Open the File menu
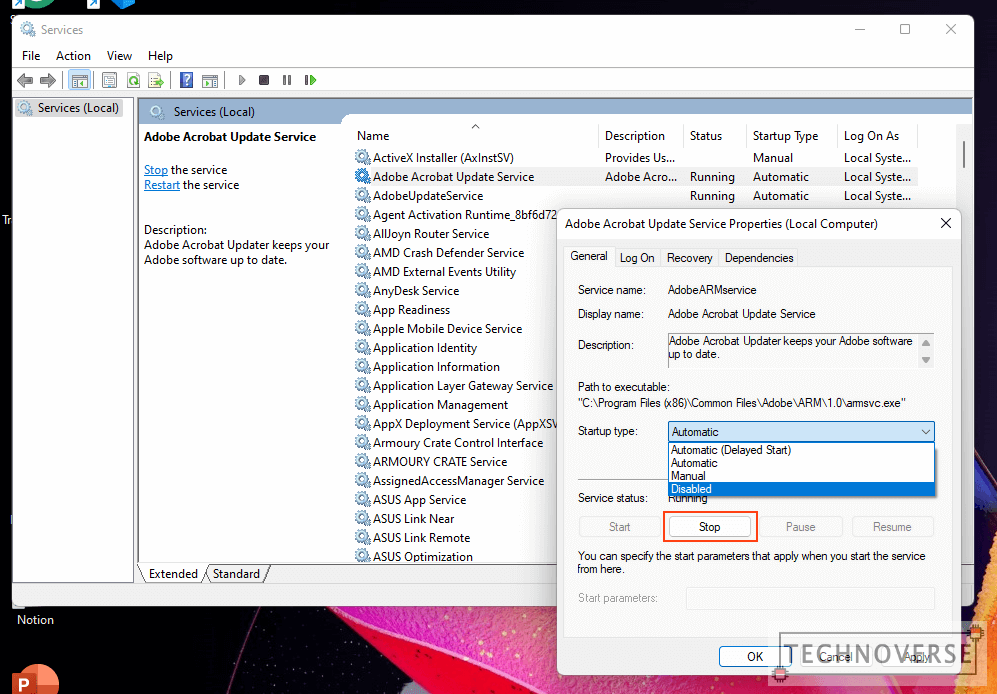Image resolution: width=997 pixels, height=694 pixels. [x=31, y=56]
